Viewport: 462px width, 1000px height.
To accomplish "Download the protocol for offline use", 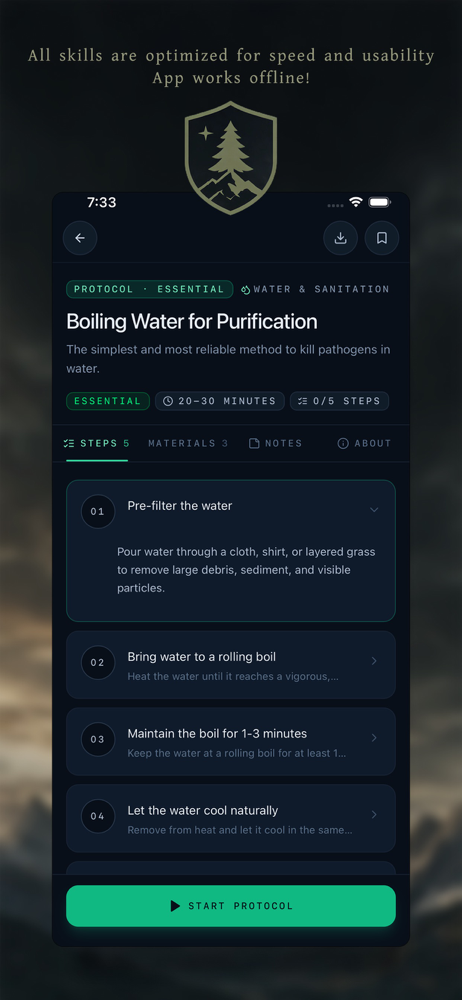I will [x=340, y=238].
